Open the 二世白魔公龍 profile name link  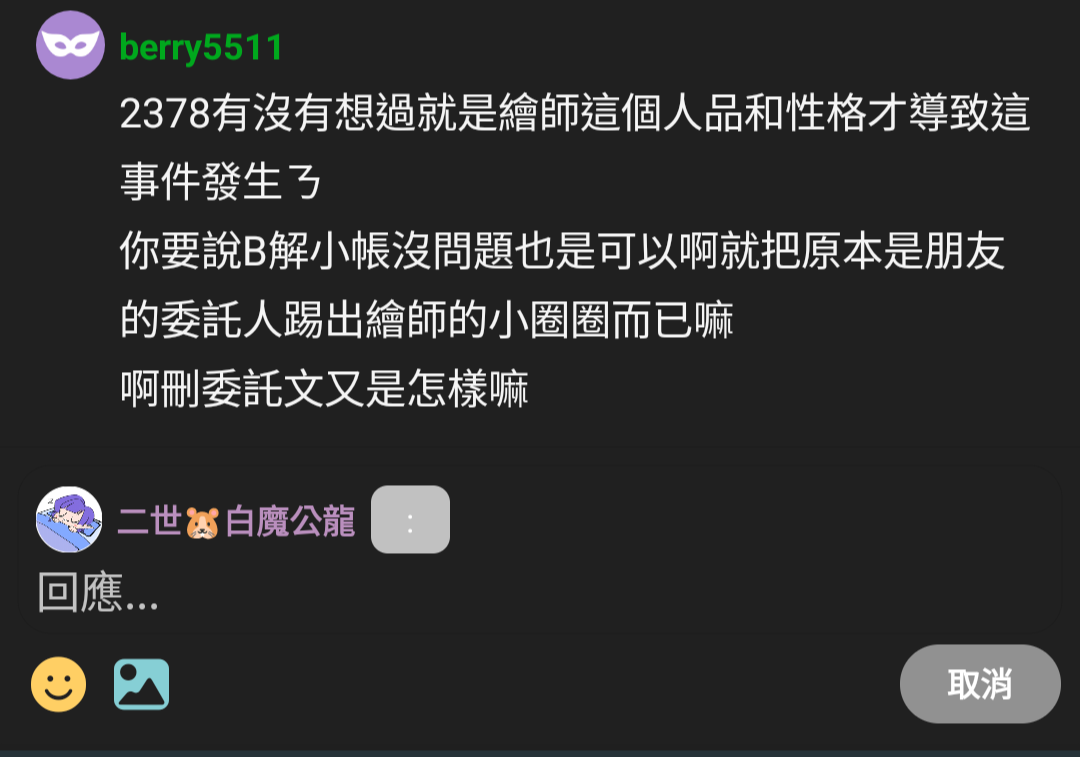tap(236, 521)
